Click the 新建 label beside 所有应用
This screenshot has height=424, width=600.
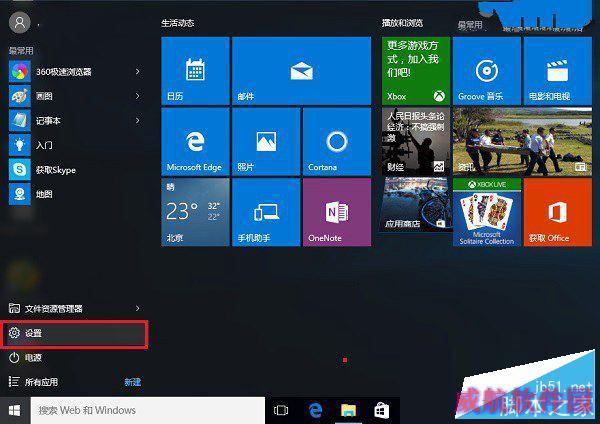pos(132,382)
